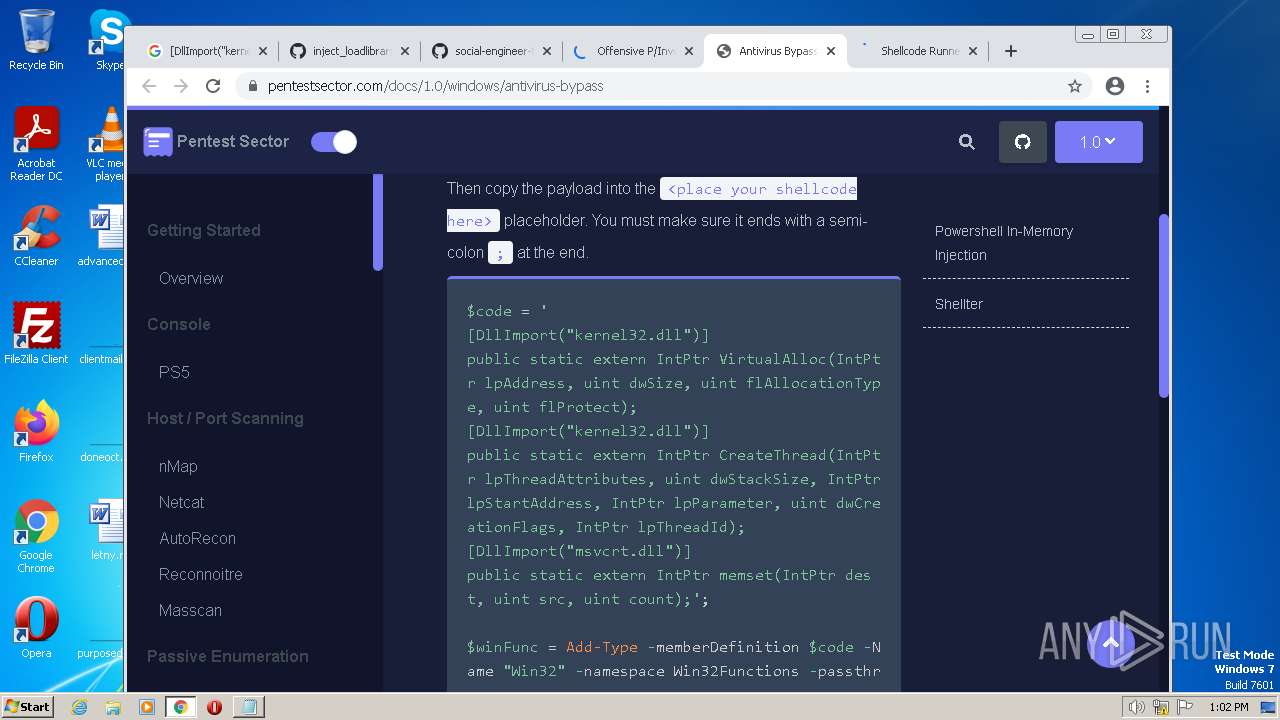Close the social-engineer tab
The width and height of the screenshot is (1280, 720).
pyautogui.click(x=546, y=51)
